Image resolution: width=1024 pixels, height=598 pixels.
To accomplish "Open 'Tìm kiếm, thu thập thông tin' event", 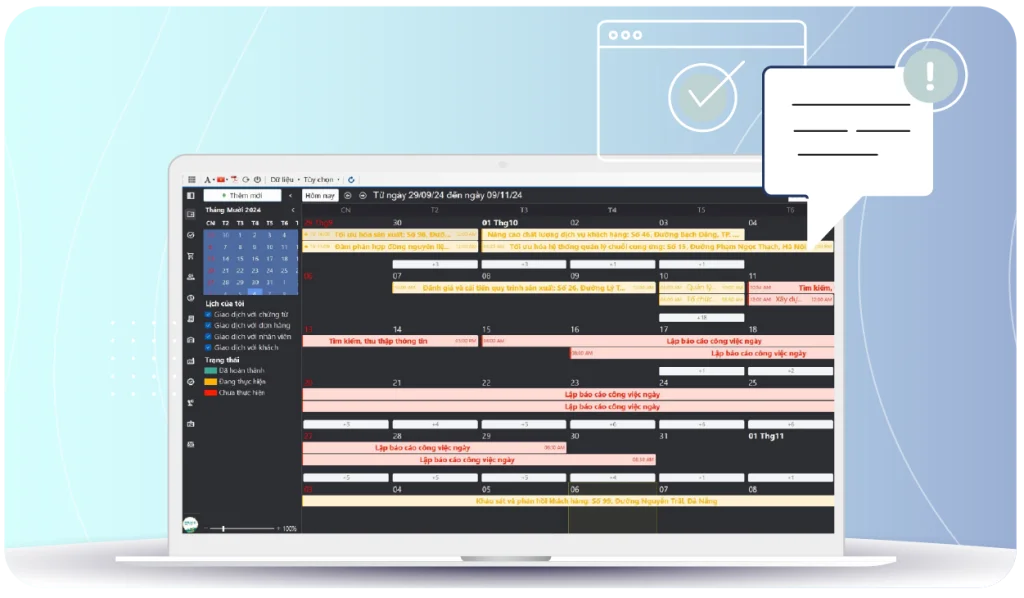I will [x=378, y=341].
